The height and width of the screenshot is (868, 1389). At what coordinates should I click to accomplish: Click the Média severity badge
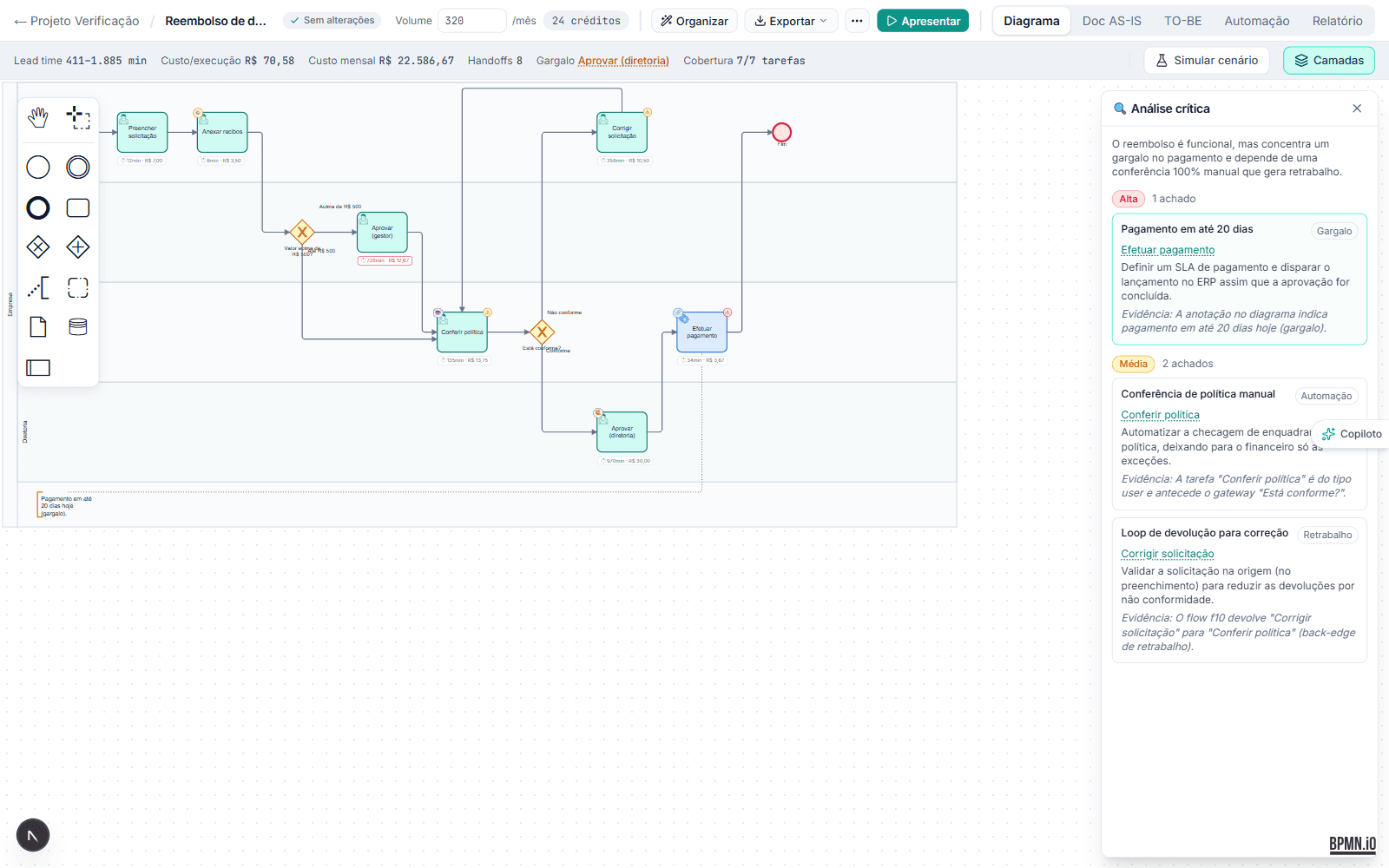pos(1134,364)
